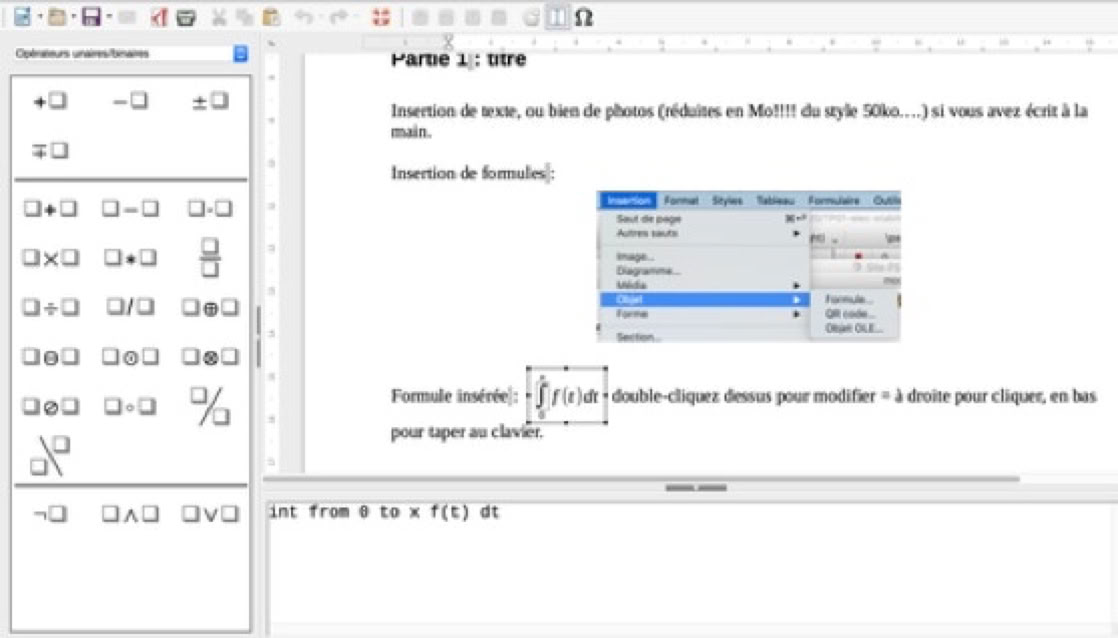
Task: Open the Omega symbols catalog
Action: [x=584, y=17]
